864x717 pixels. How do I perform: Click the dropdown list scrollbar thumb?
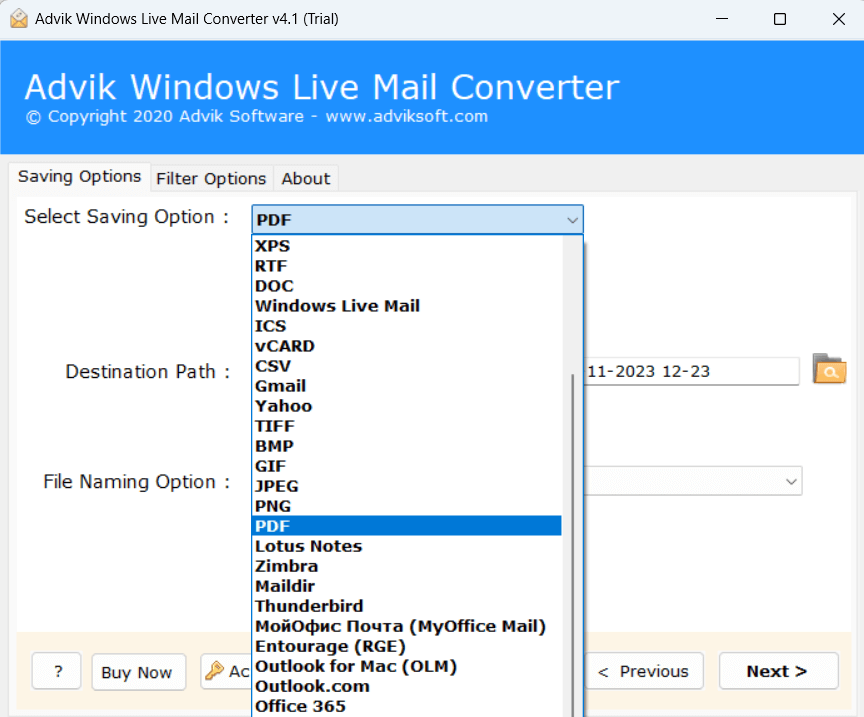573,546
